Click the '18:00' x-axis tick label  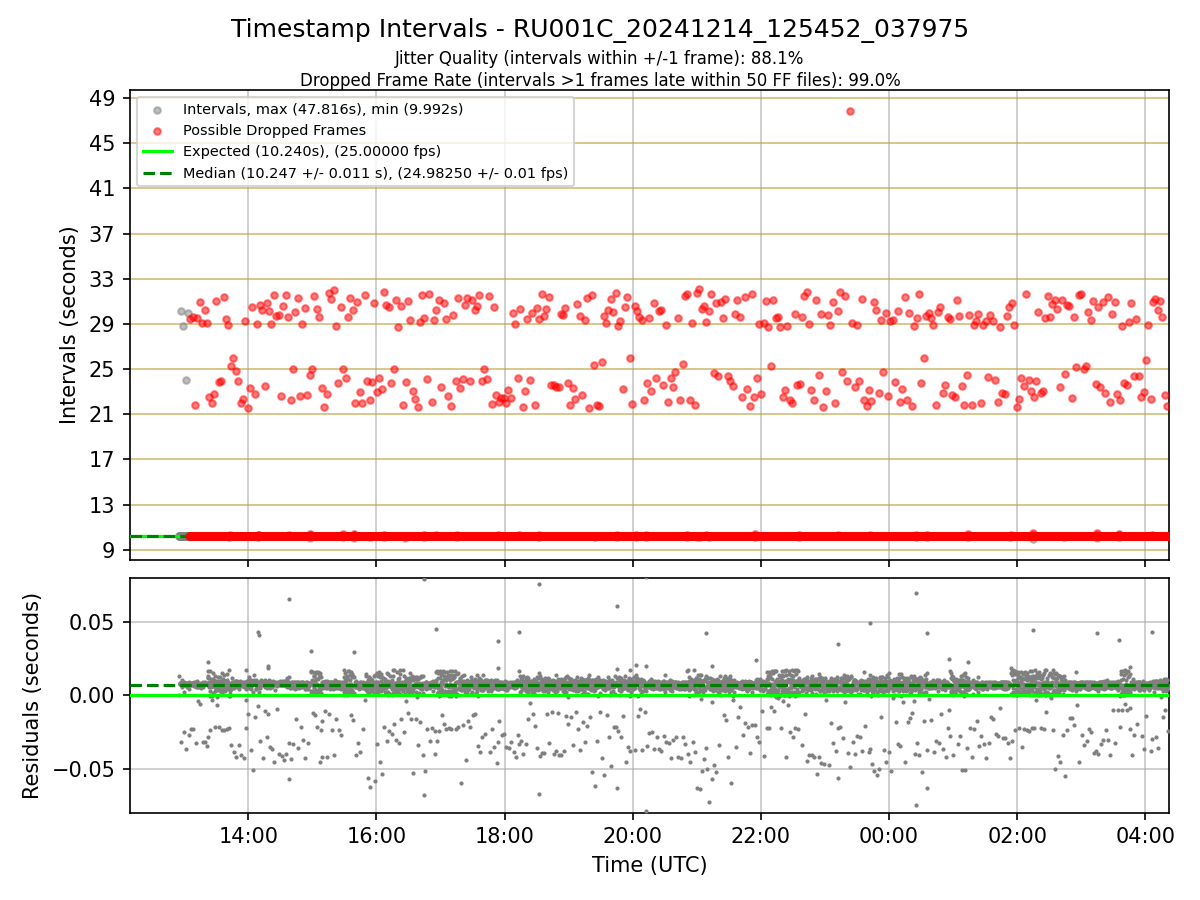pyautogui.click(x=504, y=834)
